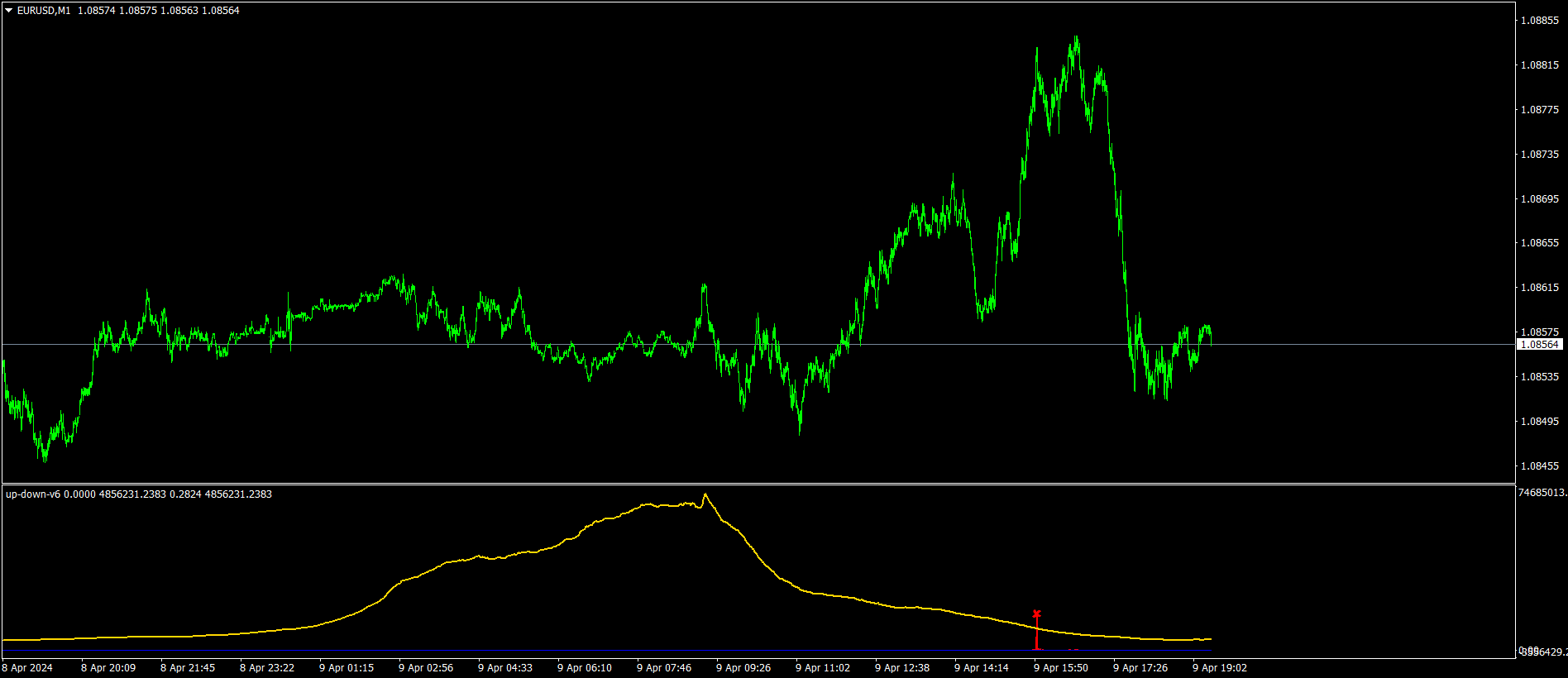Click the 74685013 indicator scale value

(x=1542, y=493)
